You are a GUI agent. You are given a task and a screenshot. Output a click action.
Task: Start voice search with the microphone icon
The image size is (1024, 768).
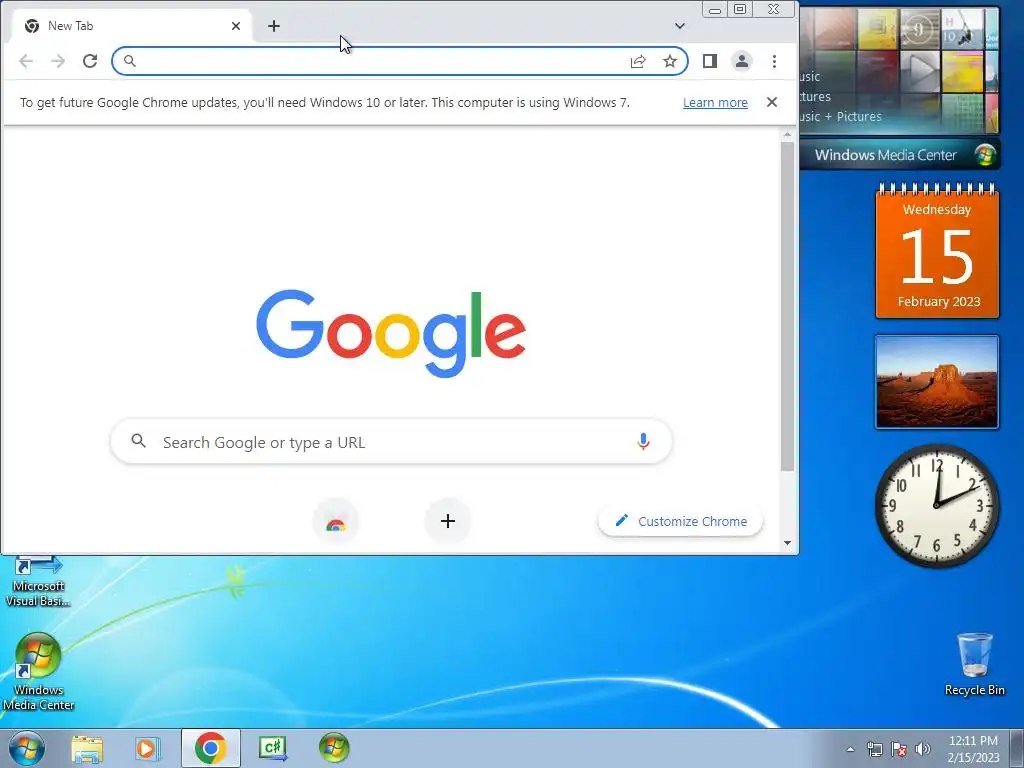click(x=643, y=442)
